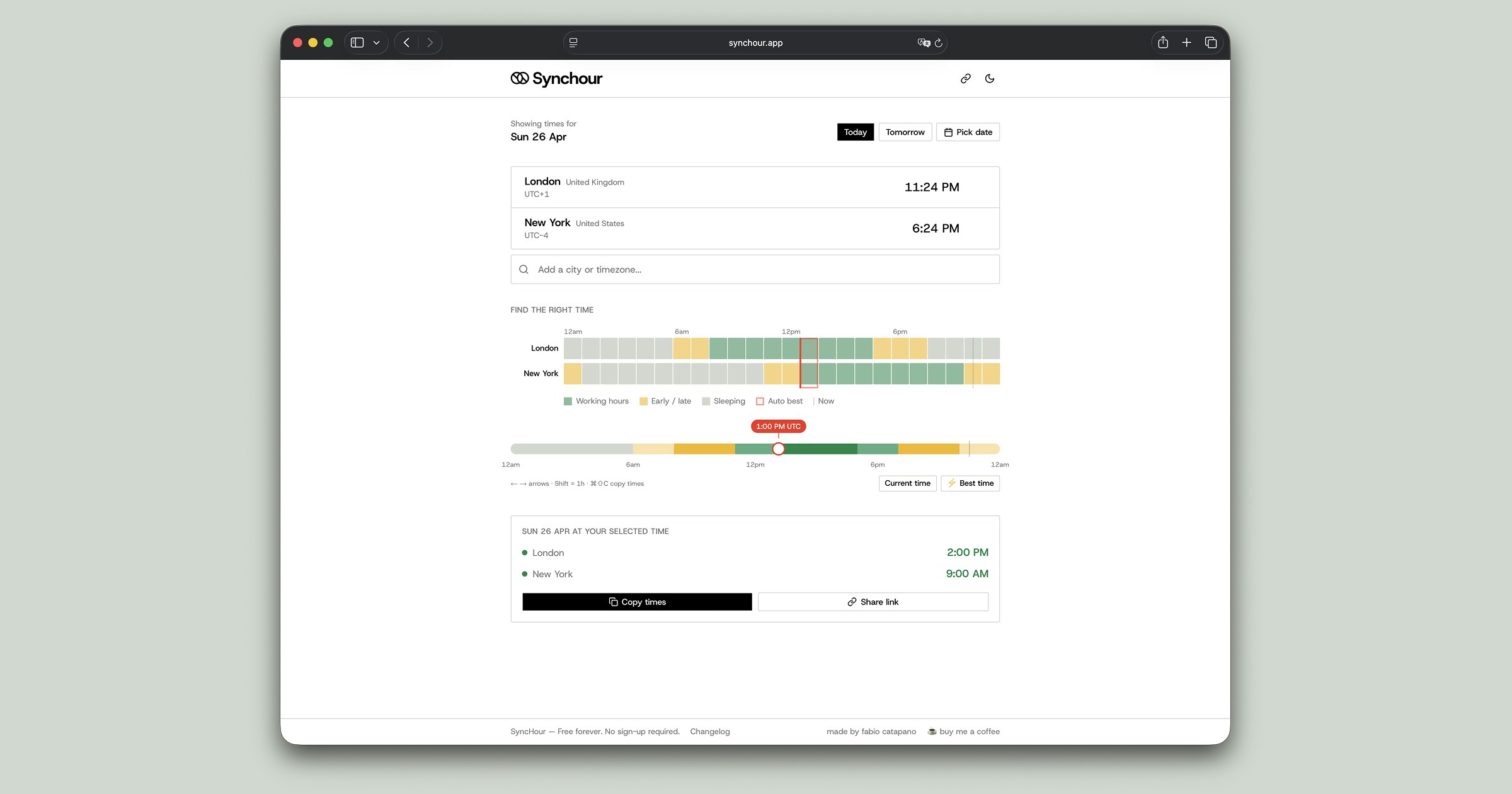This screenshot has height=794, width=1512.
Task: Click the translate icon in address bar
Action: (x=923, y=43)
